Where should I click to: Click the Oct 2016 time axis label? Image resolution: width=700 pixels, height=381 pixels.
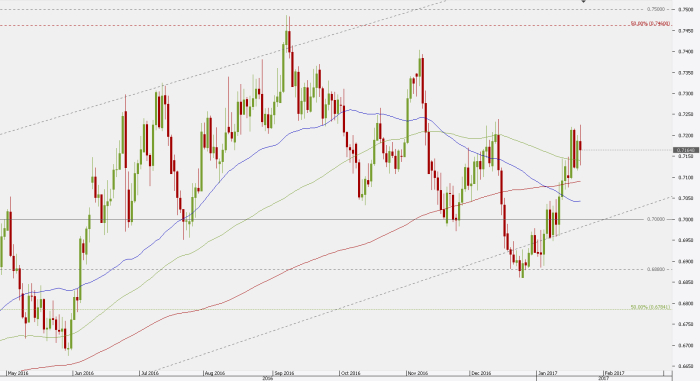tap(350, 373)
